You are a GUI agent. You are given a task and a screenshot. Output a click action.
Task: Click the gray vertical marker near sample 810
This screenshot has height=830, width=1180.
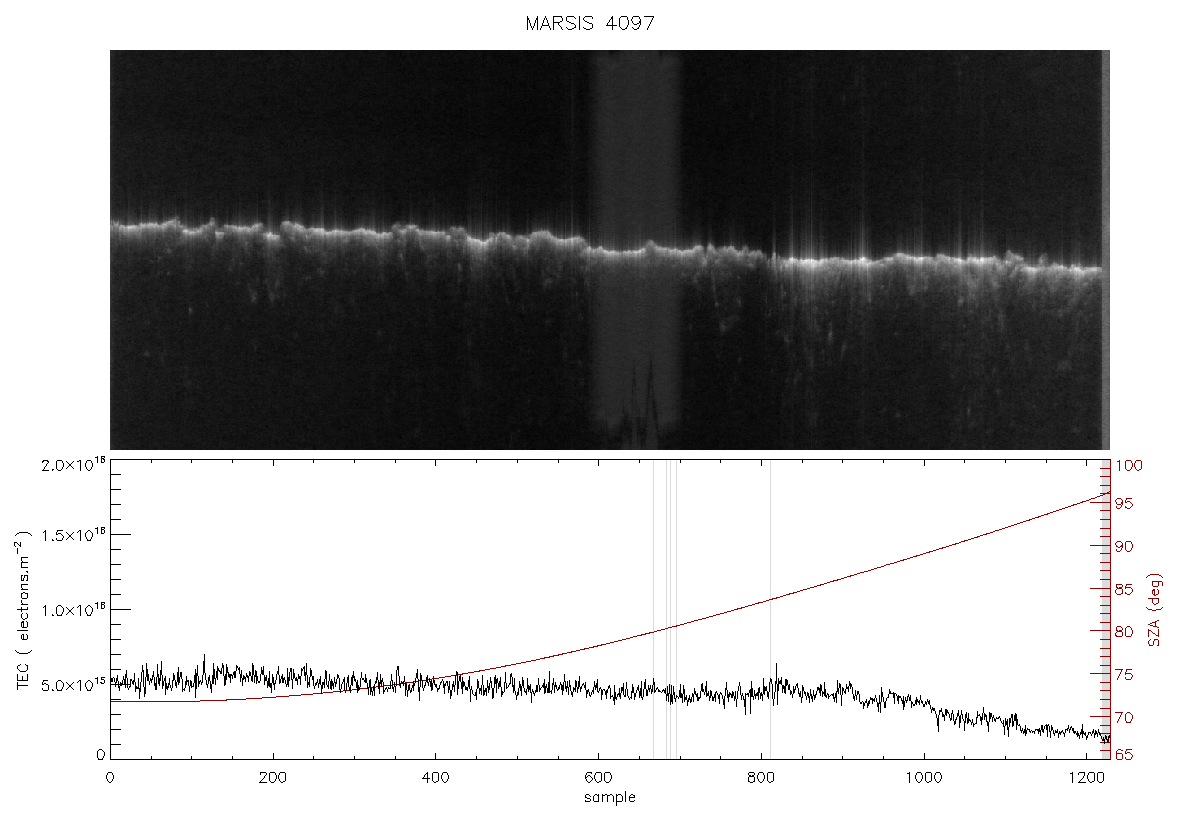point(770,610)
